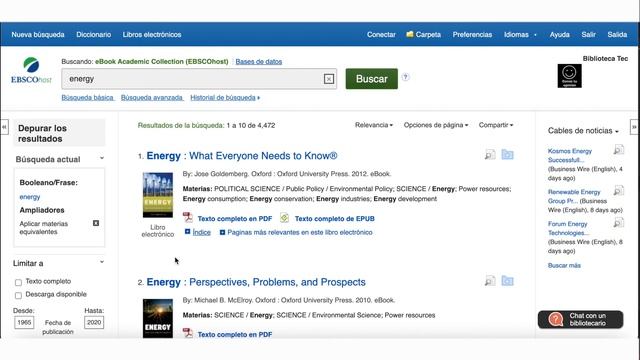Add Energy: Perspectives, Problems to folder icon
This screenshot has height=360, width=640.
coord(507,281)
